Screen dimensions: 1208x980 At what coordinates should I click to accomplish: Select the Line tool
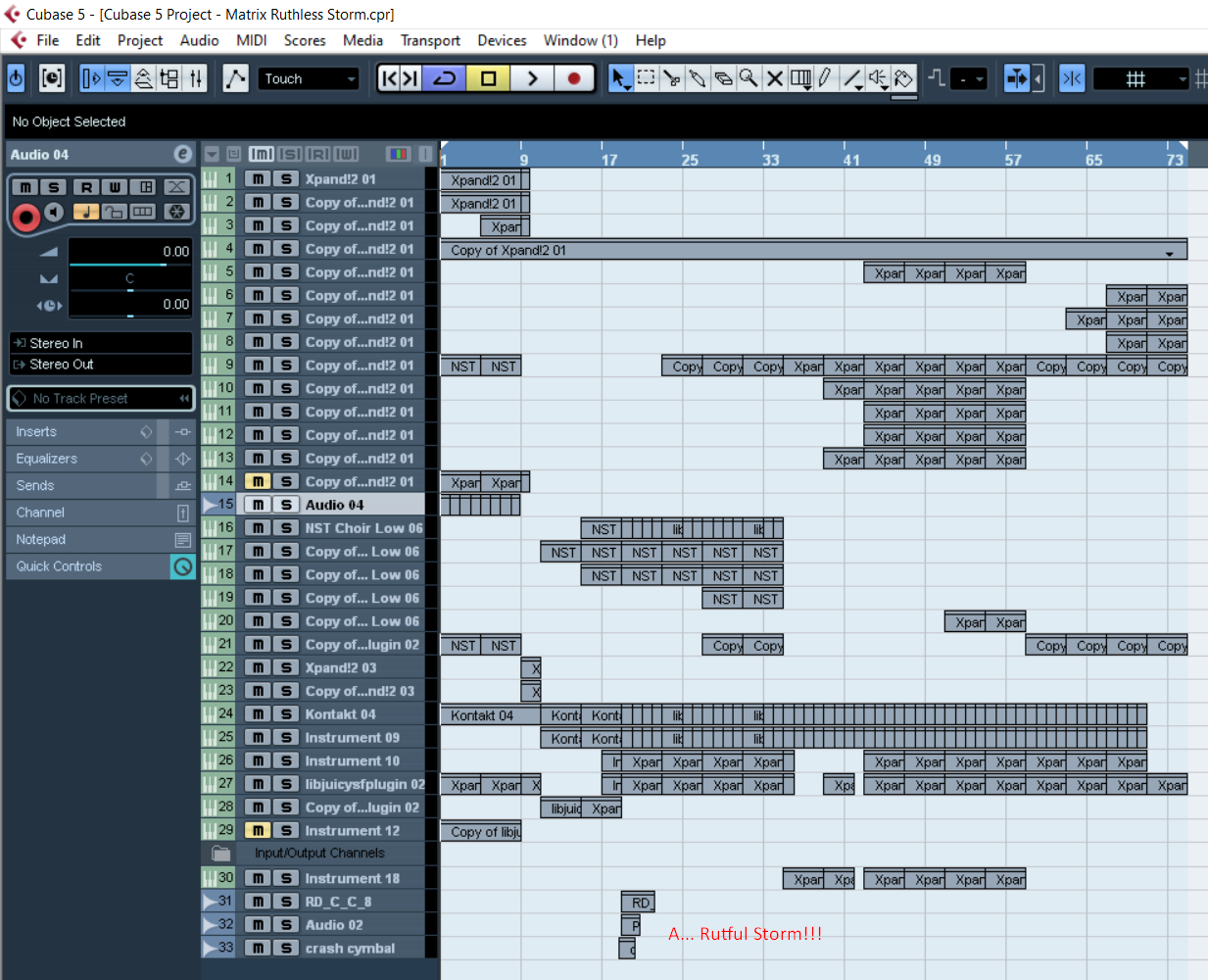click(x=852, y=78)
